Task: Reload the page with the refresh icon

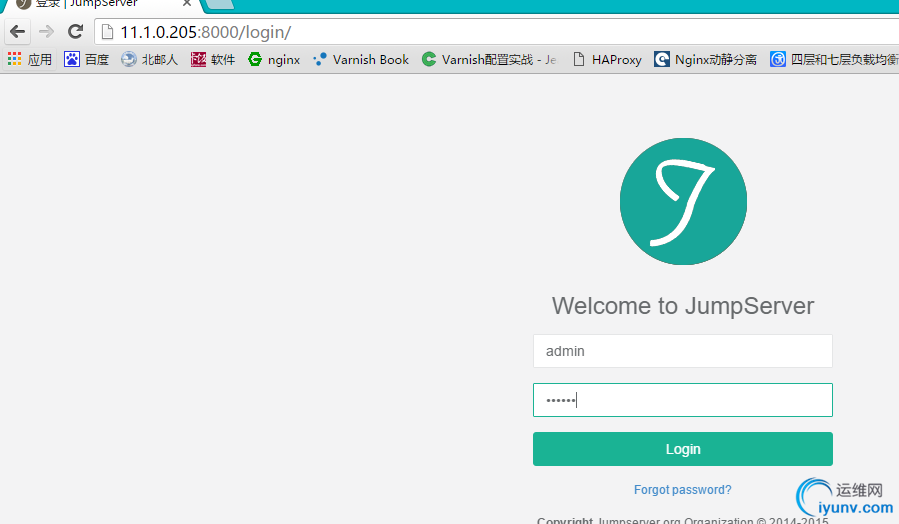Action: 75,32
